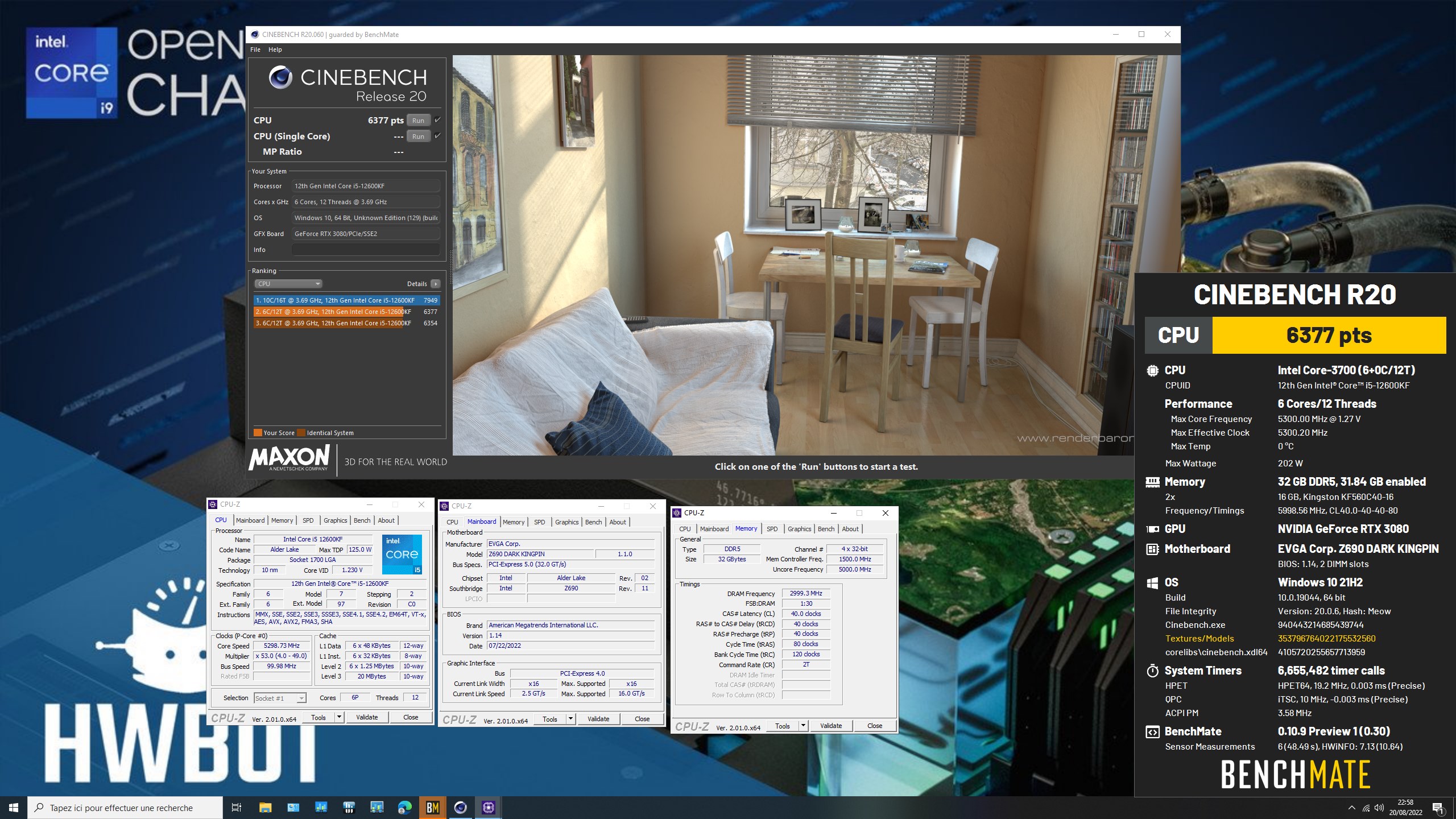Click the System Timers clock icon
This screenshot has height=819, width=1456.
coord(1152,671)
